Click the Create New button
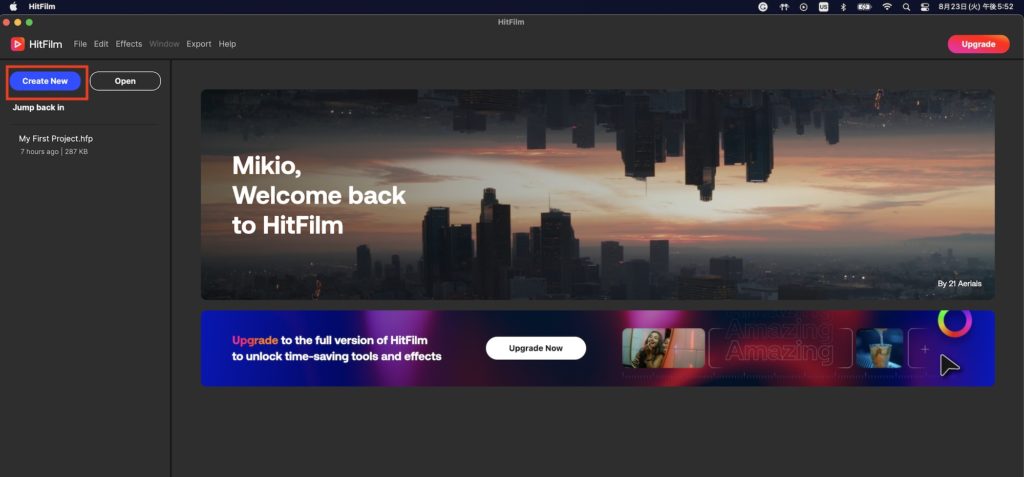 (x=45, y=81)
